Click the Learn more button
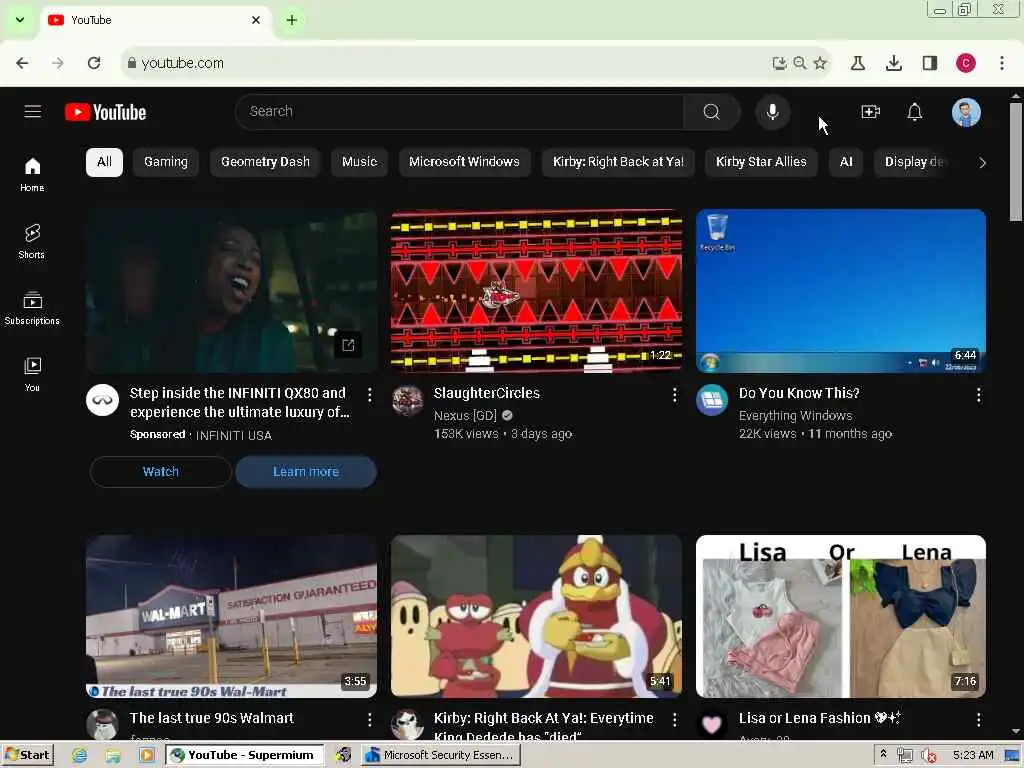Viewport: 1024px width, 768px height. click(306, 472)
